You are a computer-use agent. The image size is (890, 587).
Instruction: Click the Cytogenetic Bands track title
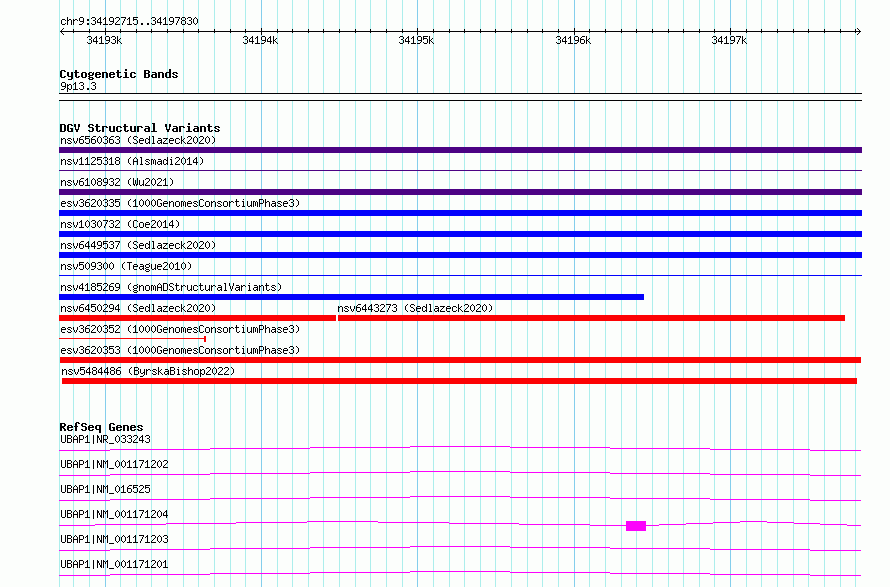[119, 74]
